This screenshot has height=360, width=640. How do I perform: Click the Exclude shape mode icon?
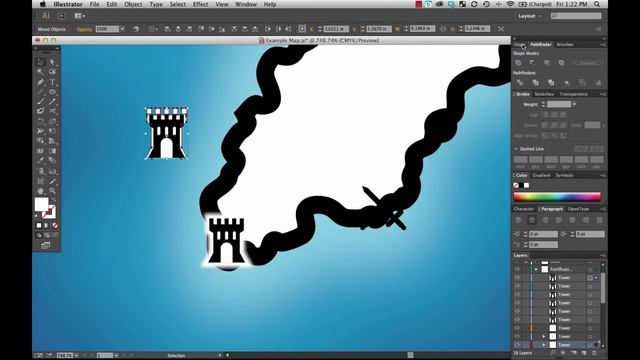[562, 63]
